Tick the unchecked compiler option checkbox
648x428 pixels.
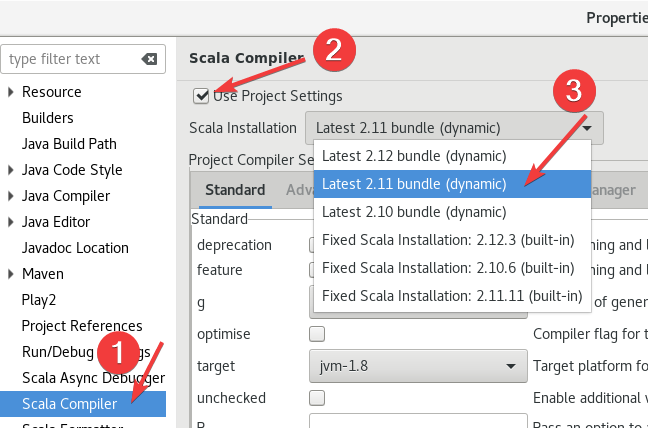point(317,398)
